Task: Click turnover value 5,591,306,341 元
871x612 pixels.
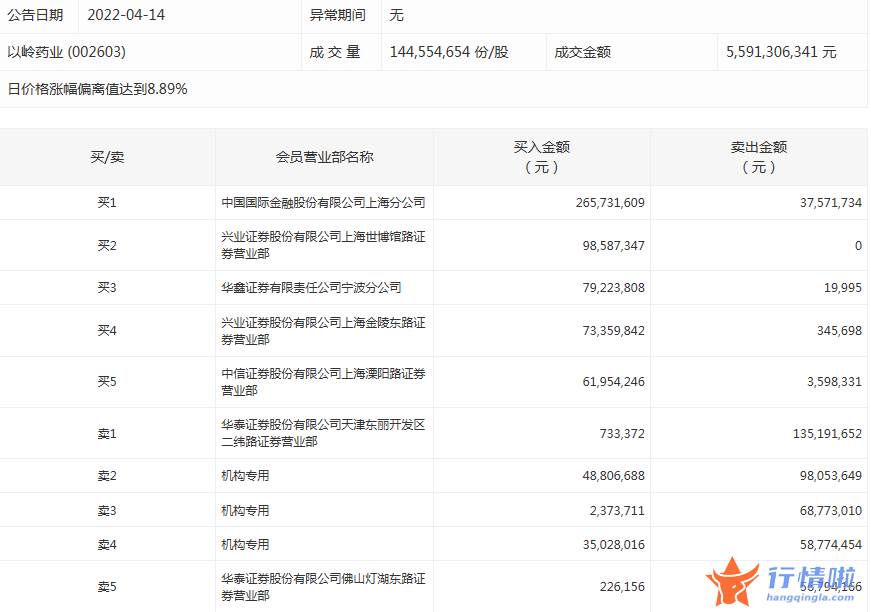Action: 781,52
